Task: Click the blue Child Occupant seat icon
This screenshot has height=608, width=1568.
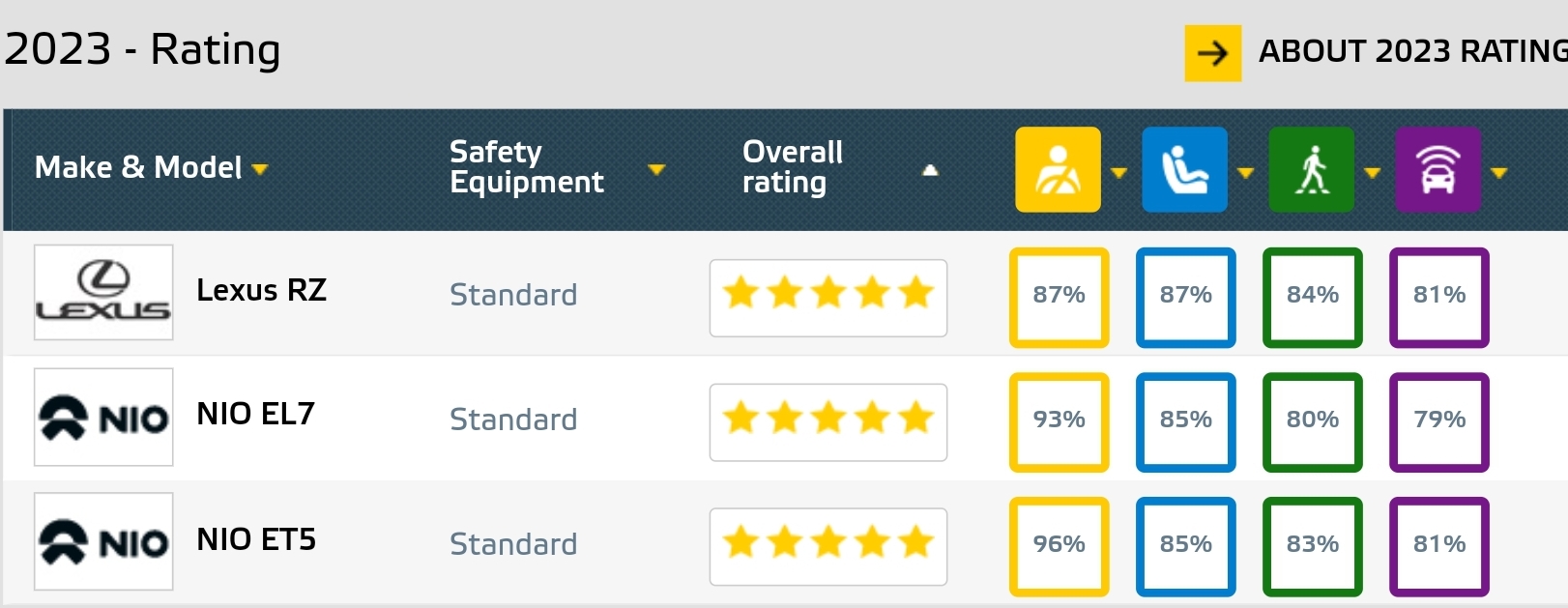Action: (x=1184, y=169)
